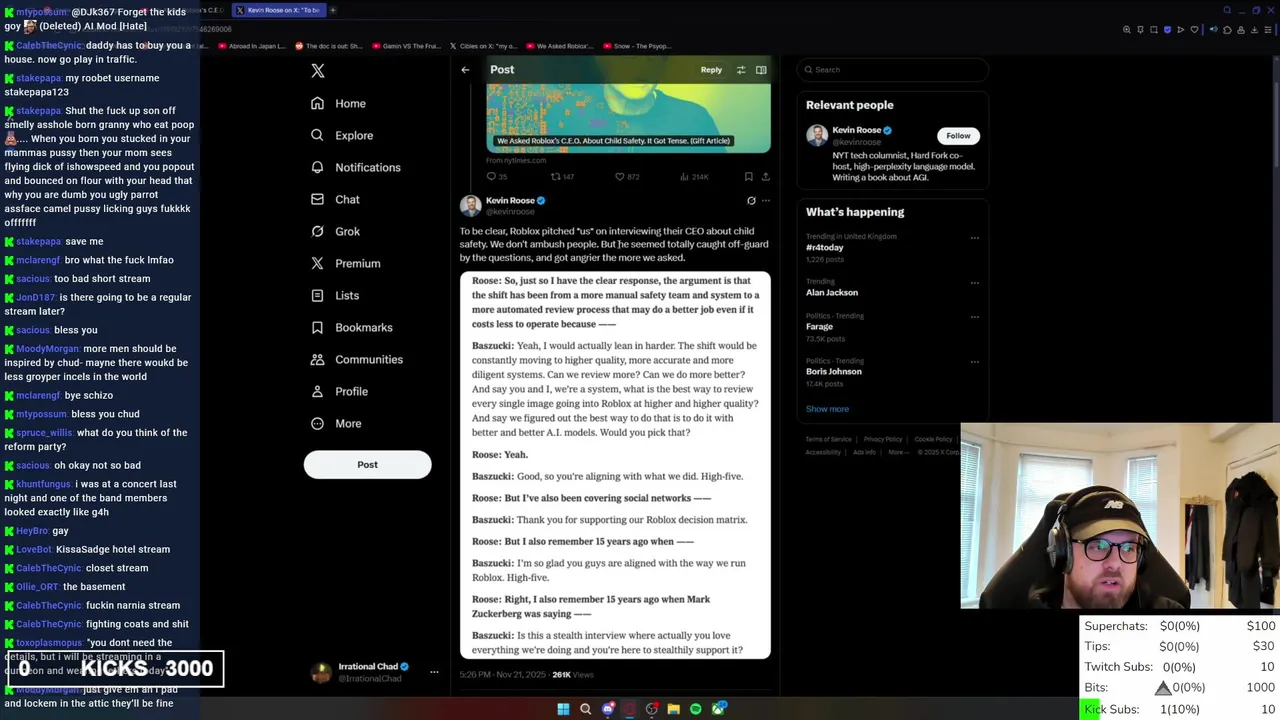The image size is (1280, 720).
Task: Open Notifications via the bell icon
Action: coord(317,167)
